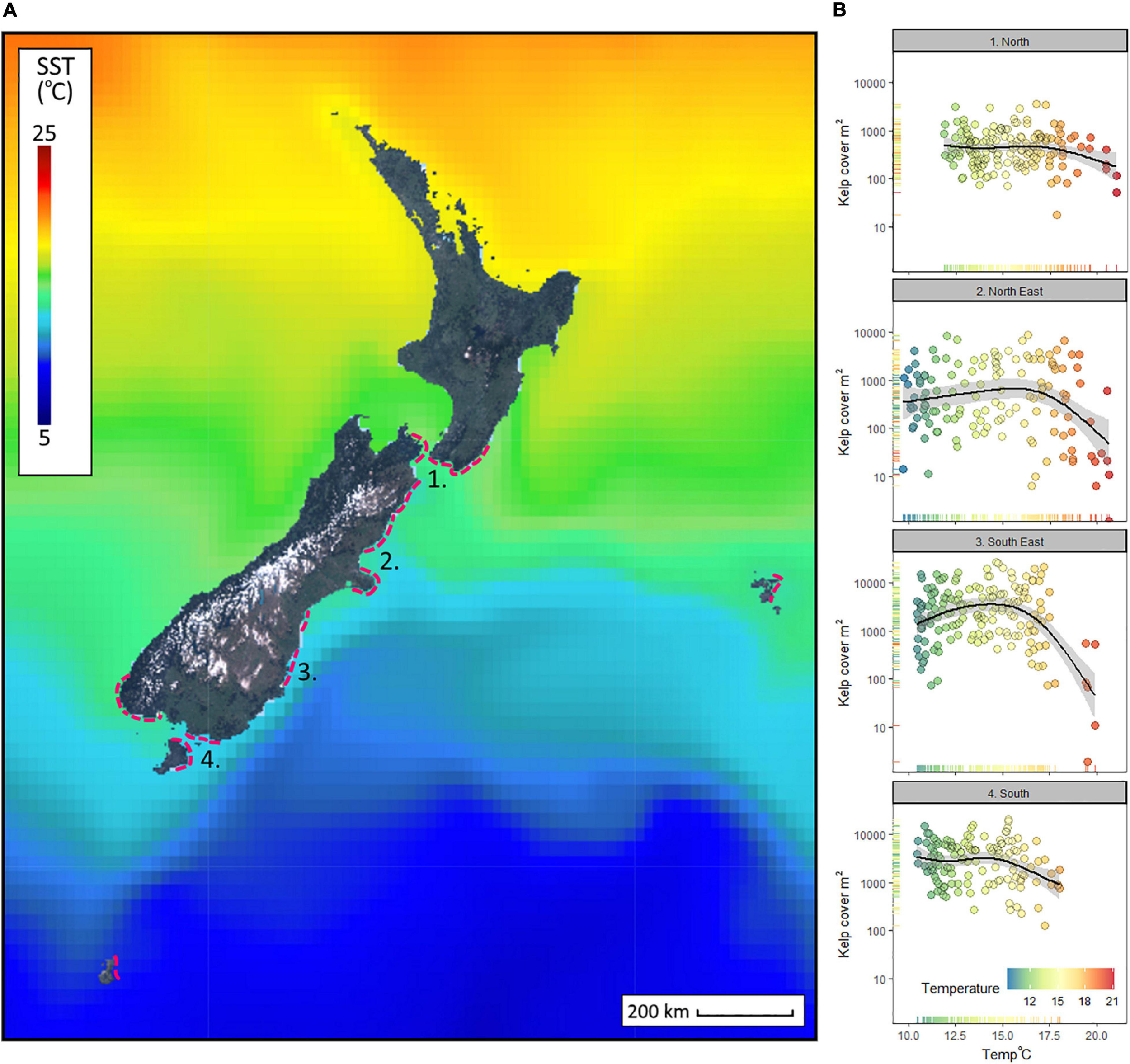Click the Temperature gradient legend bar
The width and height of the screenshot is (1130, 1064).
(x=1060, y=979)
